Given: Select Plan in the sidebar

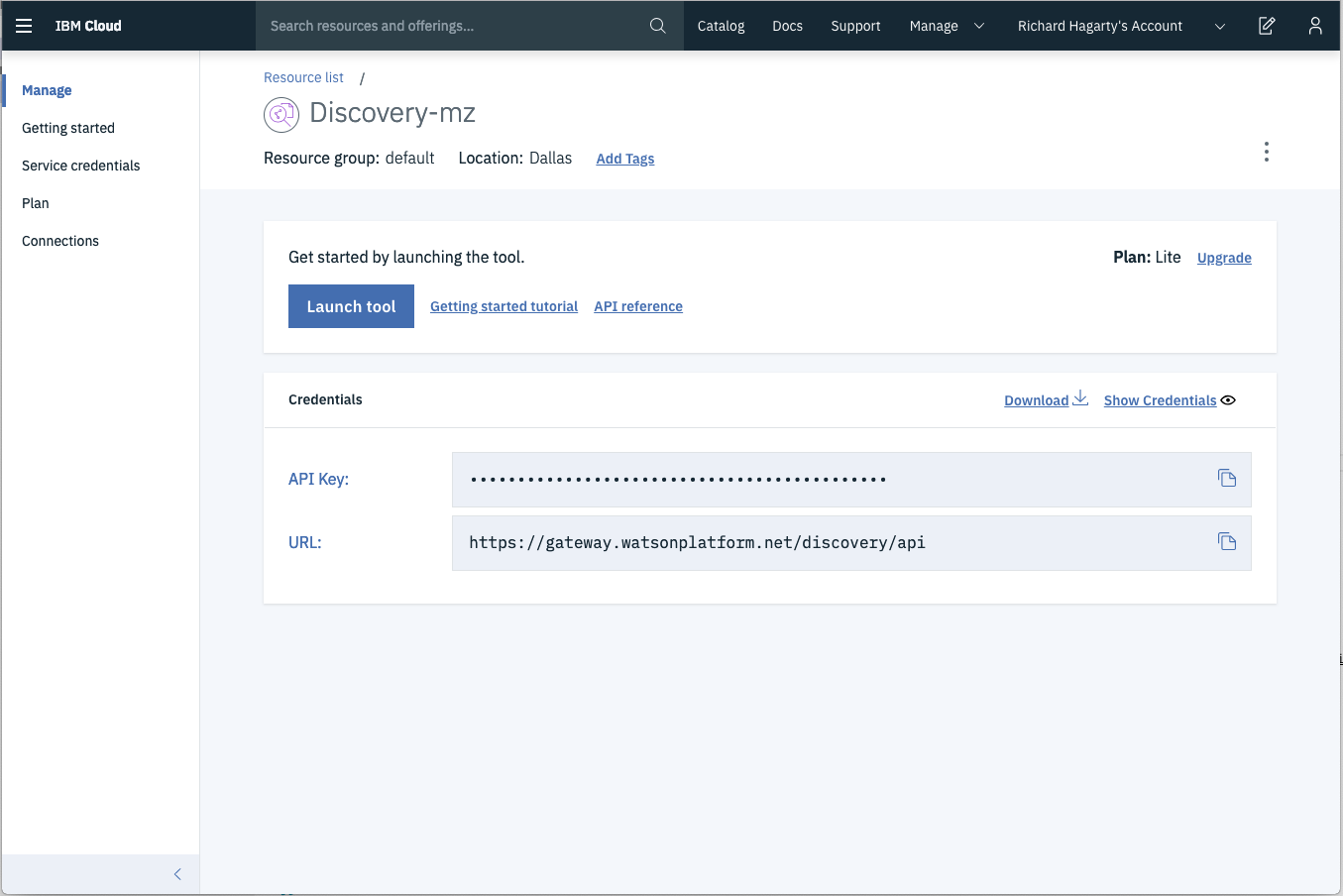Looking at the screenshot, I should [x=36, y=203].
